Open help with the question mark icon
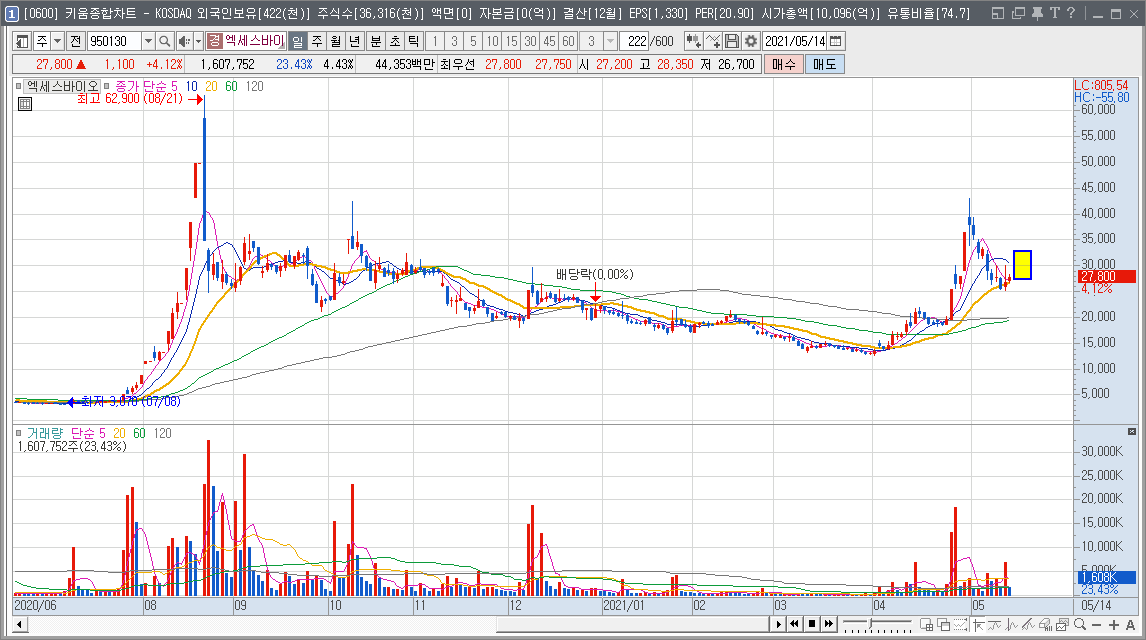The image size is (1146, 640). pos(1071,13)
